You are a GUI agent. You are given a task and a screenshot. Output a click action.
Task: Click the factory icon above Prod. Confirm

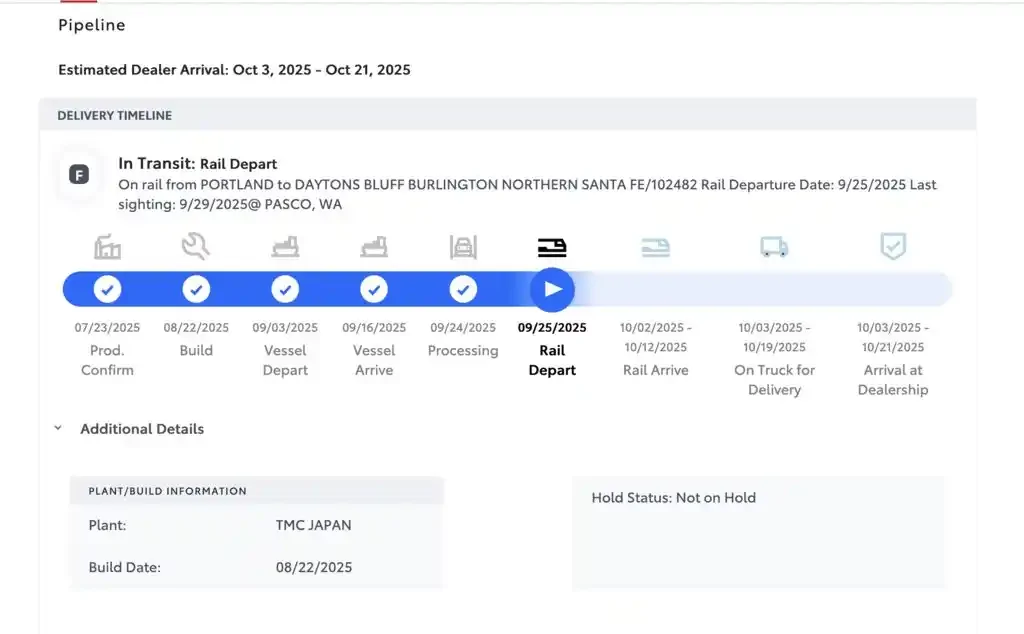107,246
